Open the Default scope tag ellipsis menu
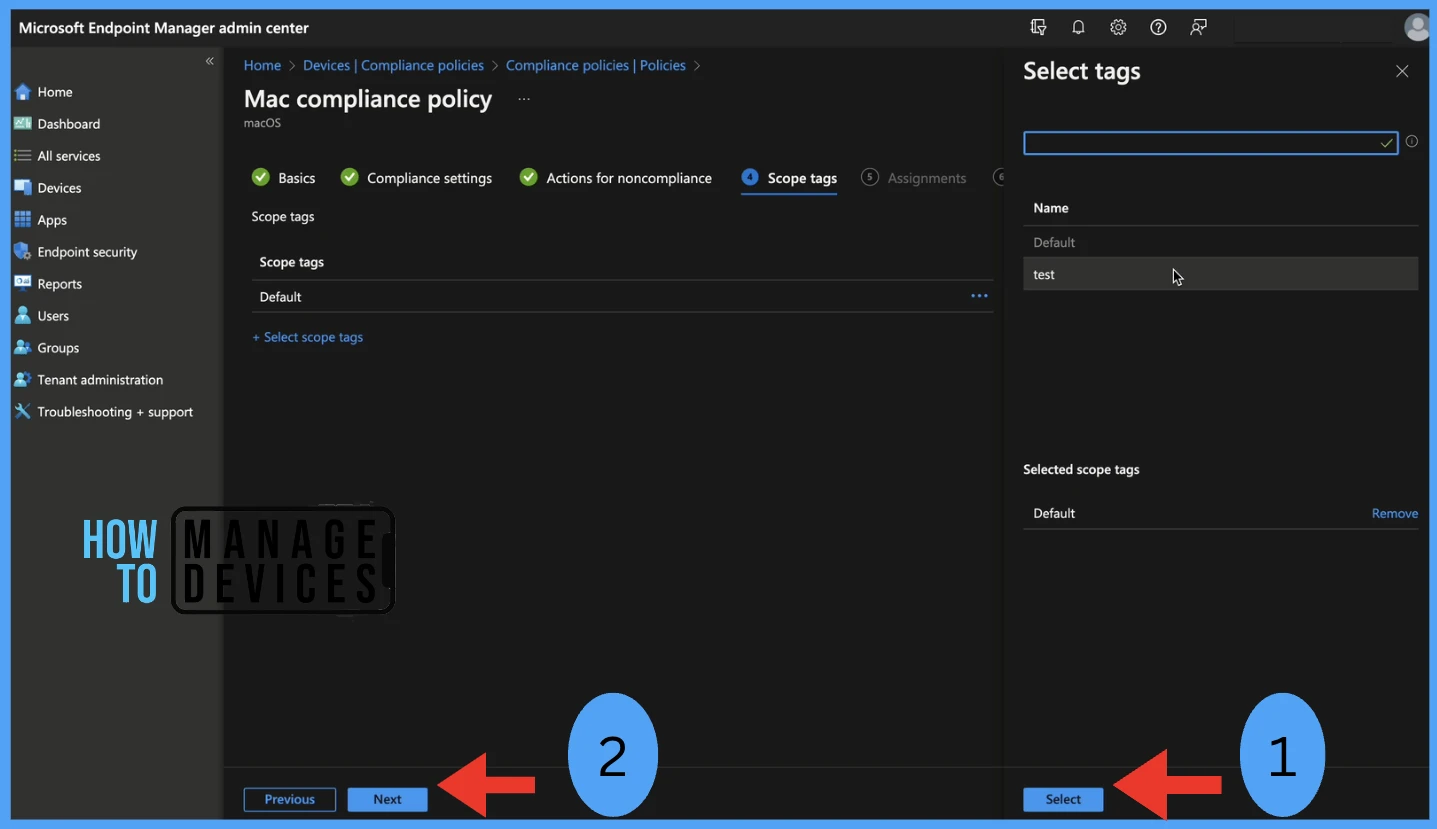This screenshot has width=1437, height=829. tap(979, 297)
